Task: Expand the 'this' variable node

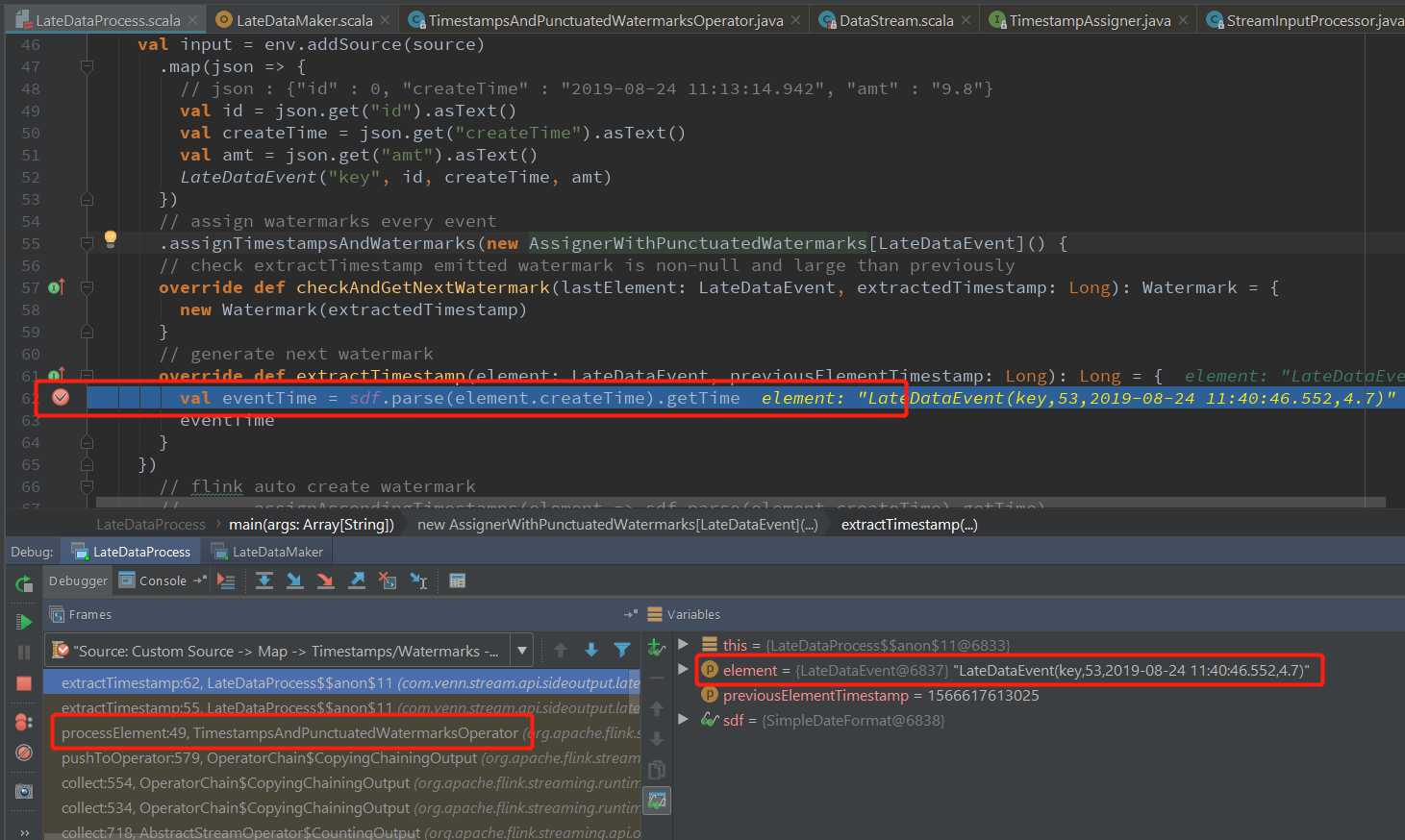Action: pos(684,644)
